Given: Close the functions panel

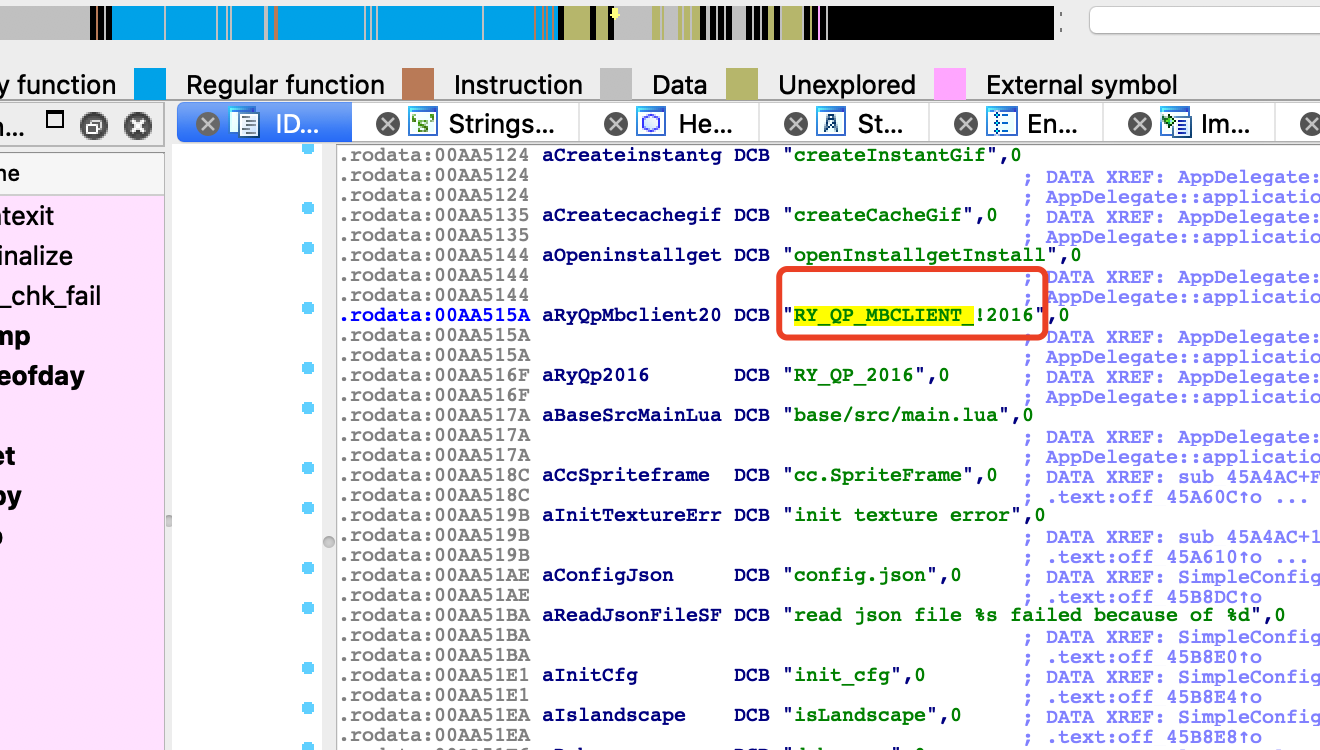Looking at the screenshot, I should tap(138, 126).
